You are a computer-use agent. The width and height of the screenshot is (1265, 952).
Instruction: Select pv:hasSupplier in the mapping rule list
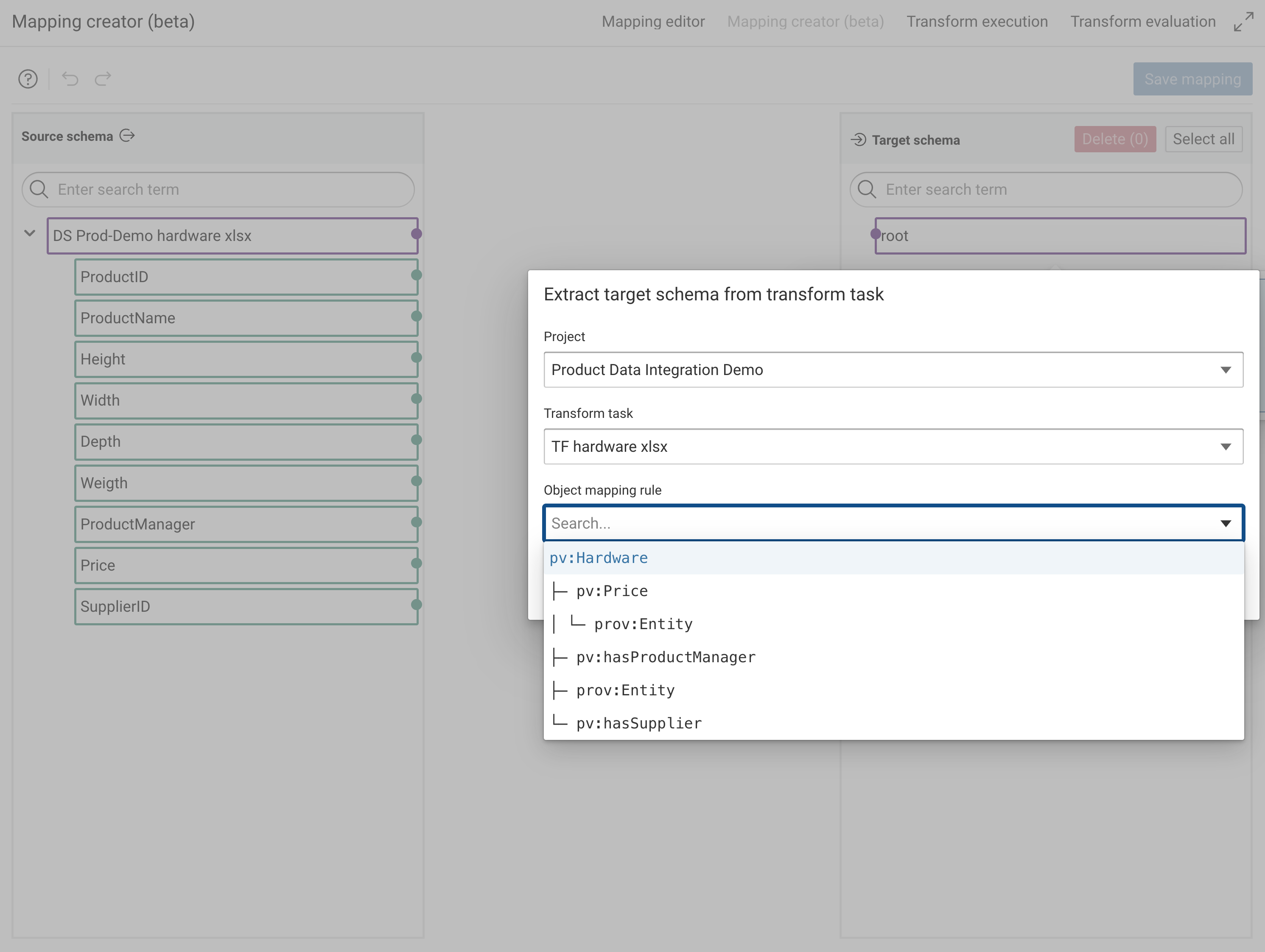click(639, 723)
